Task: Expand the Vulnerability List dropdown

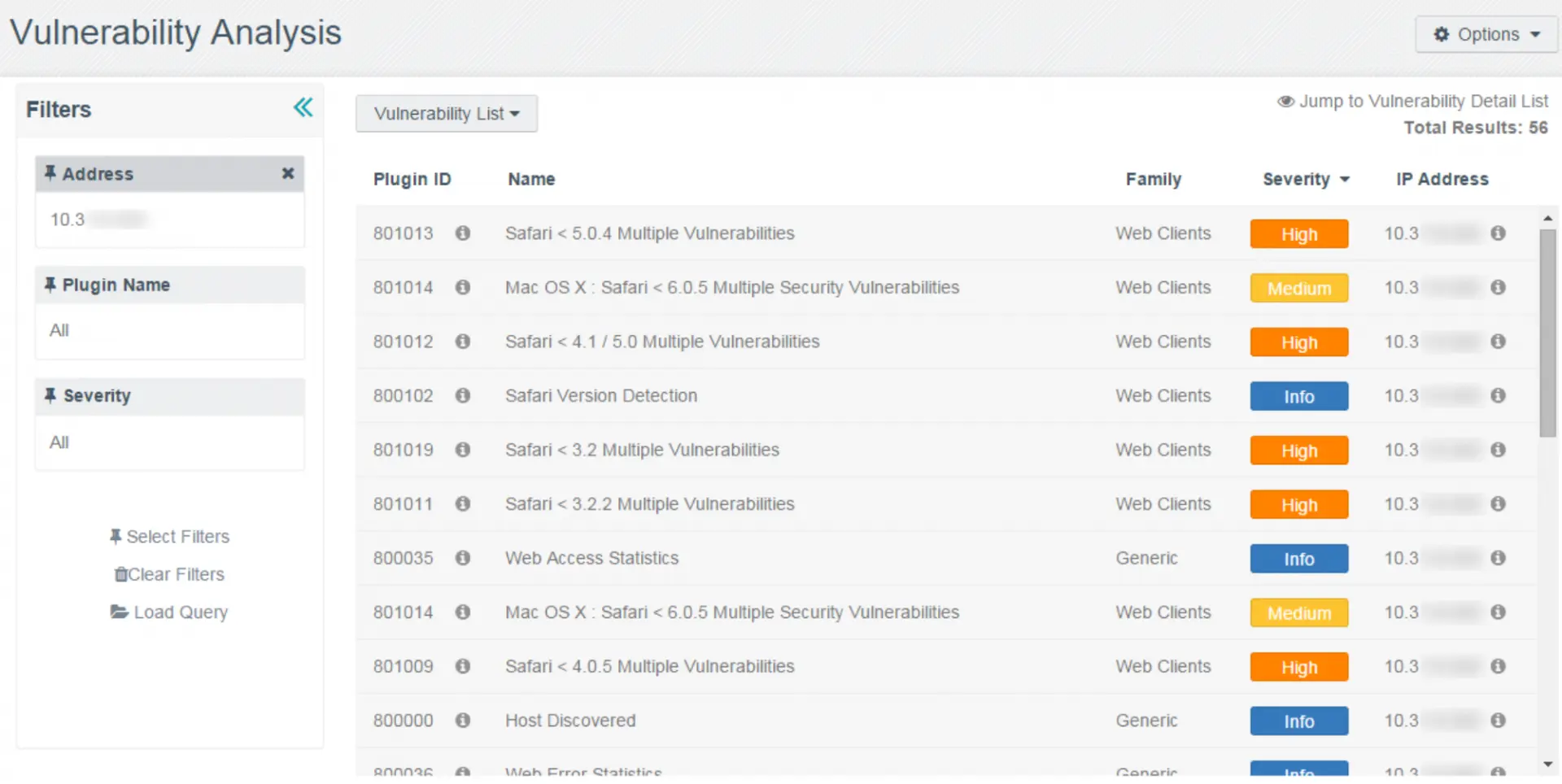Action: [446, 114]
